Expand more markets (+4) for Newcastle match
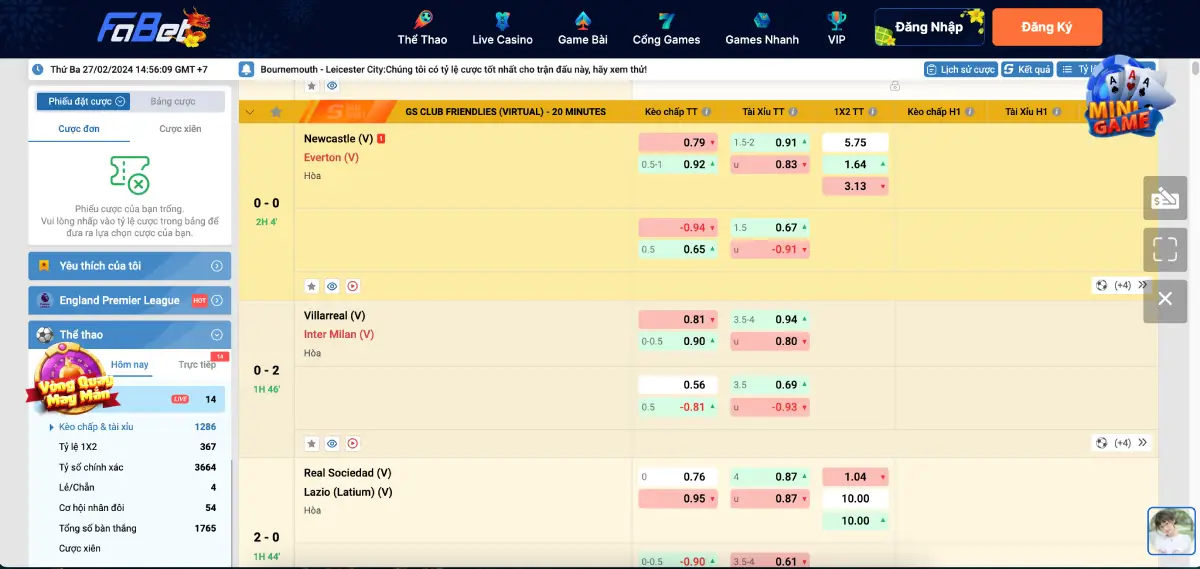Screen dimensions: 1200x569 [1121, 286]
